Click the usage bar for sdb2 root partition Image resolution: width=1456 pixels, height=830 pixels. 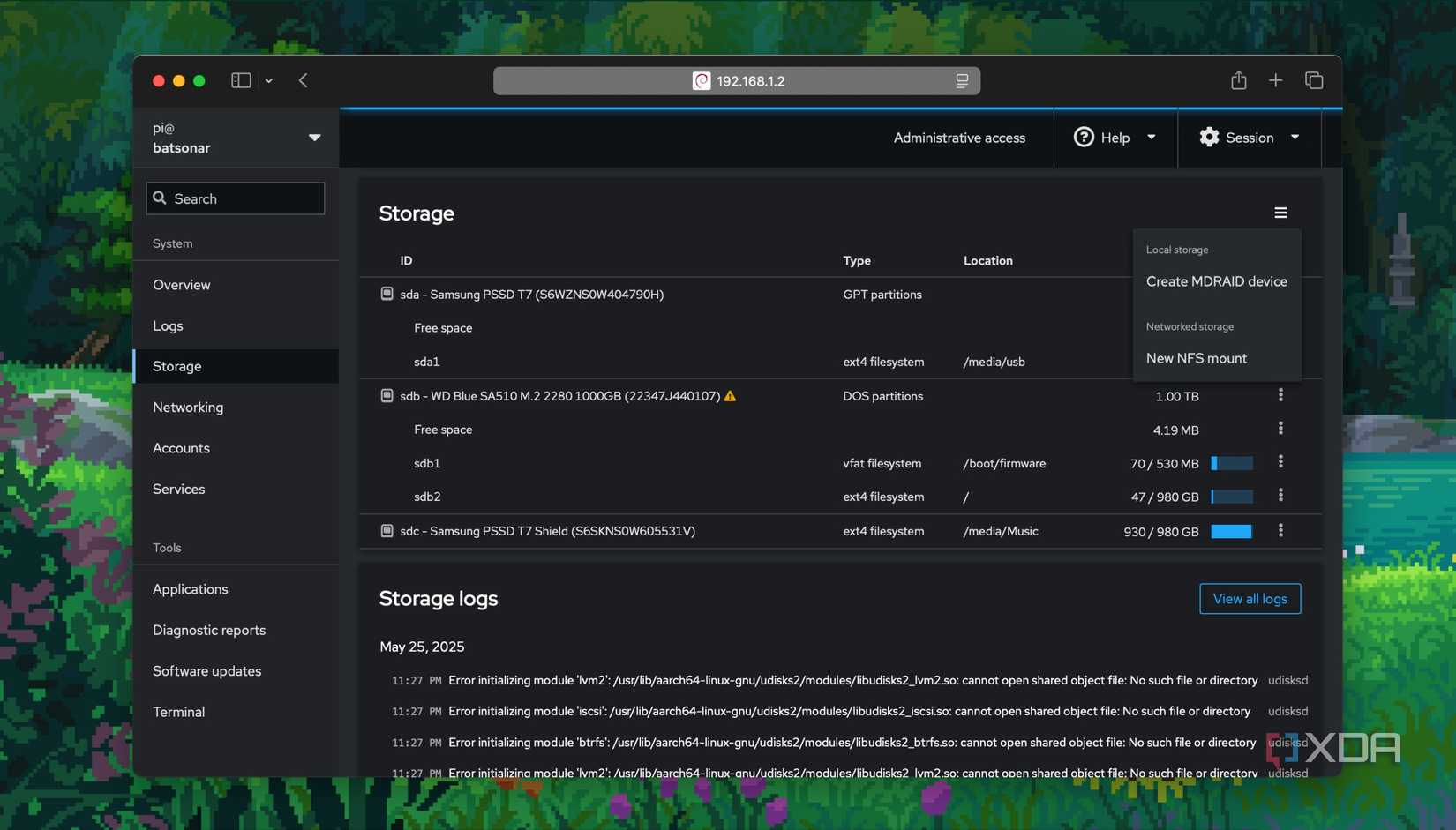1232,497
